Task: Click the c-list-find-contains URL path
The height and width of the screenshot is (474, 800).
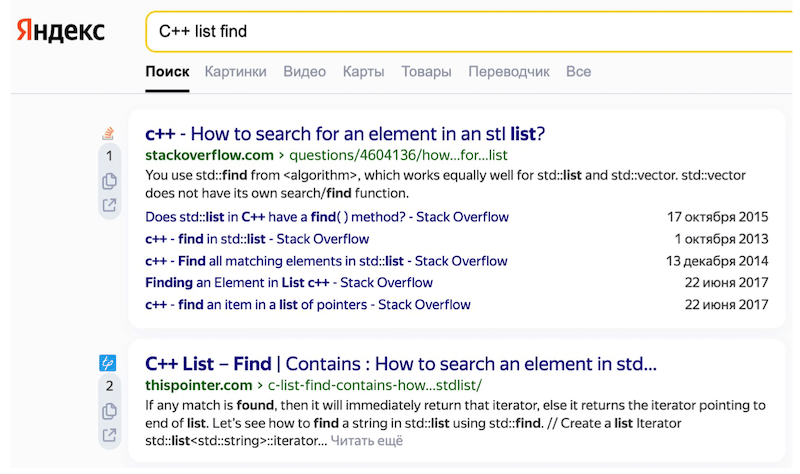Action: (374, 385)
